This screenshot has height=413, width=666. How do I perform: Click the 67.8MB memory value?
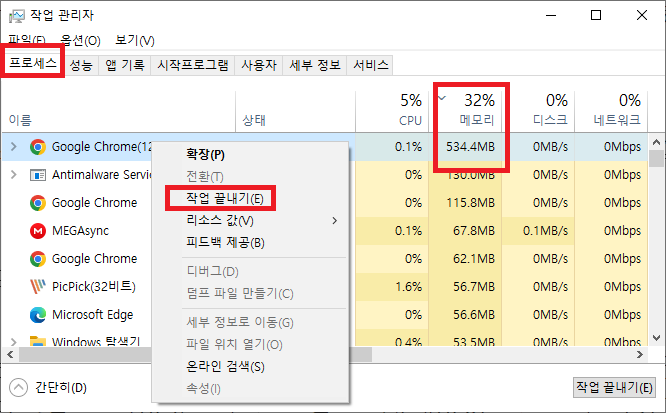(x=474, y=231)
